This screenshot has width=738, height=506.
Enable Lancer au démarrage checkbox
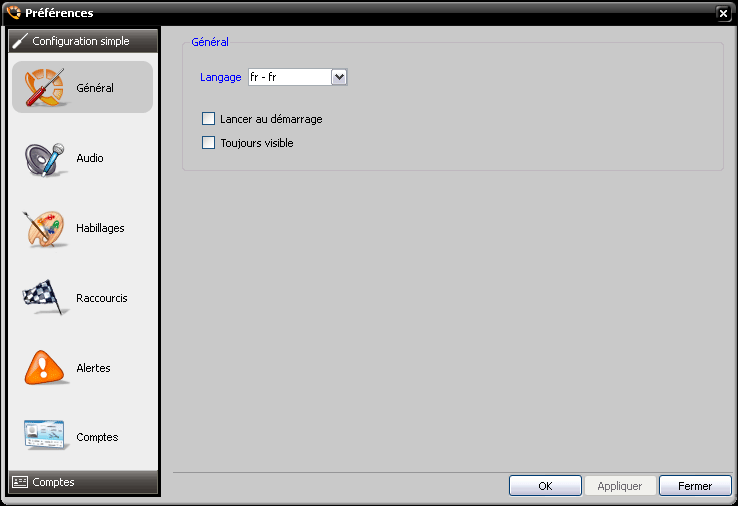coord(209,119)
